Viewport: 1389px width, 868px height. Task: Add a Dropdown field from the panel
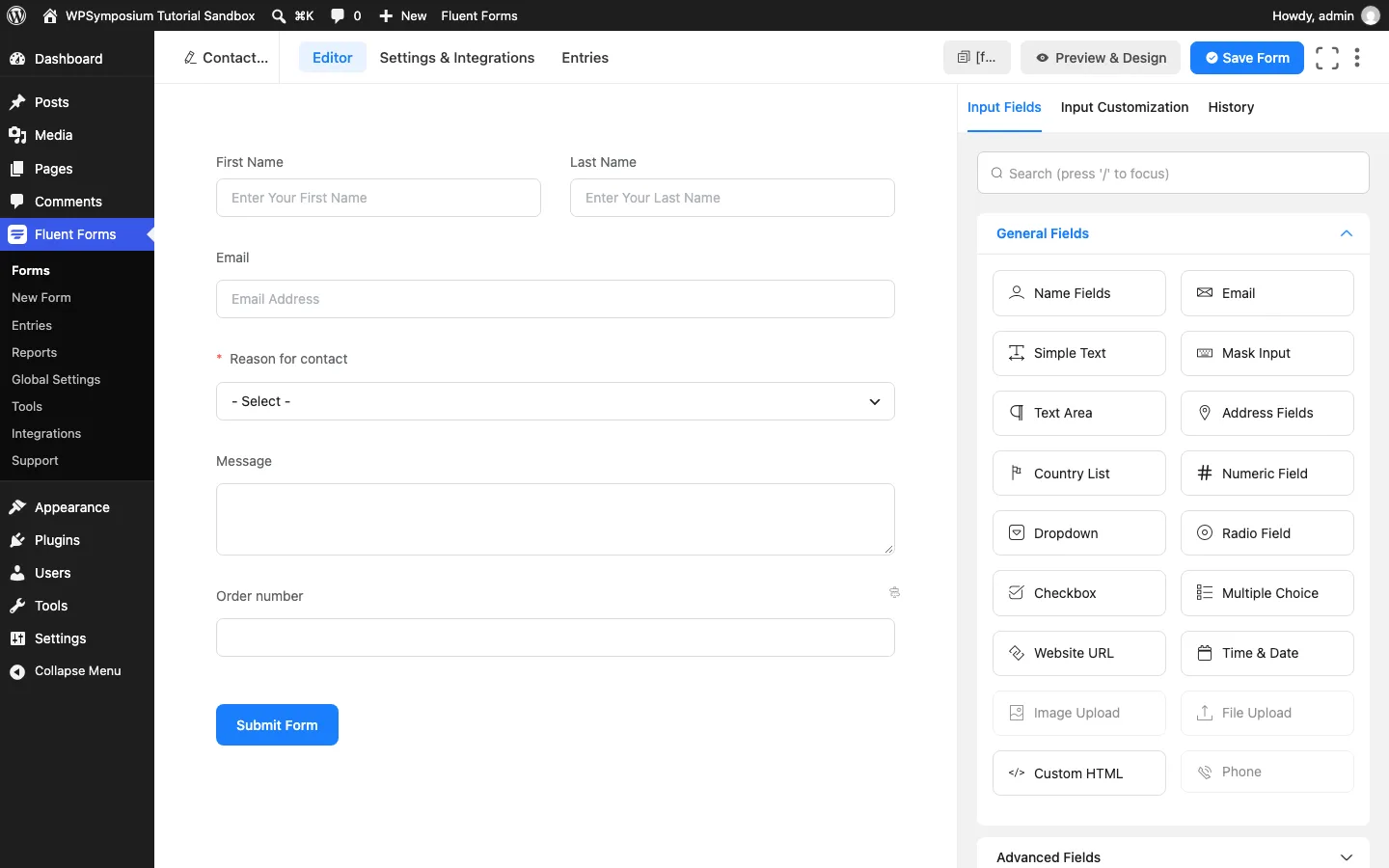[x=1078, y=533]
